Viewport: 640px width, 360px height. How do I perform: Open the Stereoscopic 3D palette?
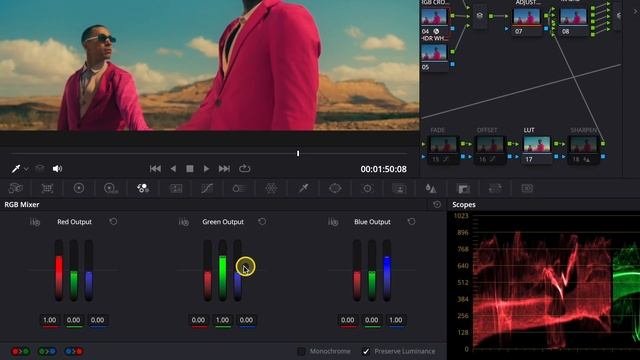click(527, 188)
